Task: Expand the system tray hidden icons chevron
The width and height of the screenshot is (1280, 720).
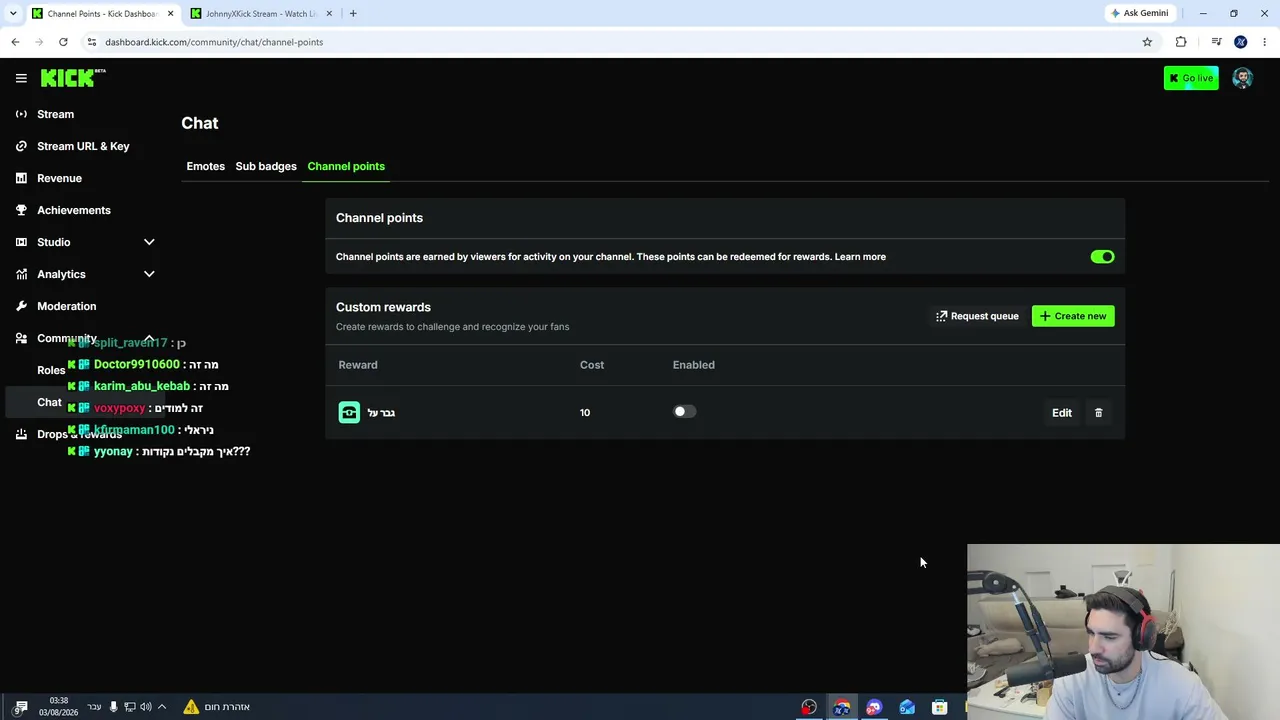Action: [162, 707]
